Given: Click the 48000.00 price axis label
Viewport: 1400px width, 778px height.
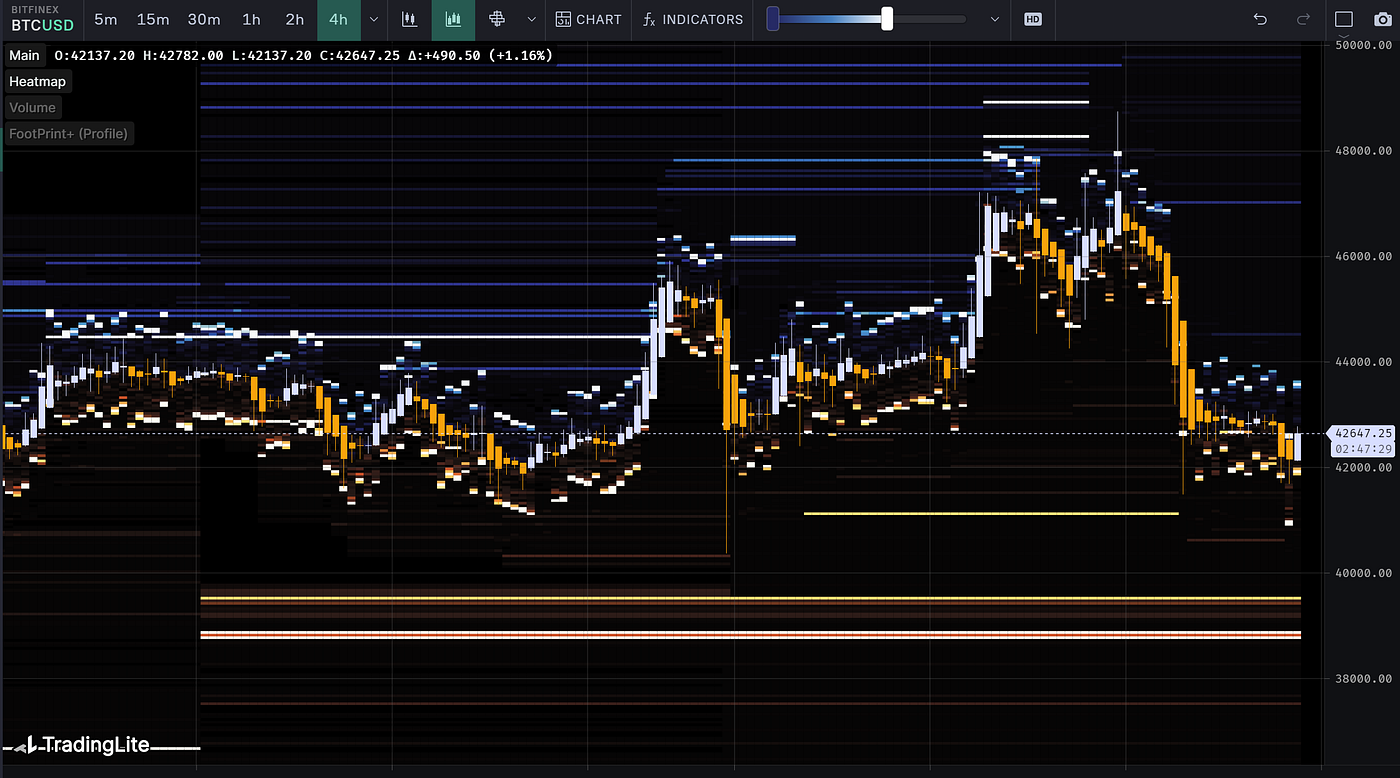Looking at the screenshot, I should (x=1364, y=151).
